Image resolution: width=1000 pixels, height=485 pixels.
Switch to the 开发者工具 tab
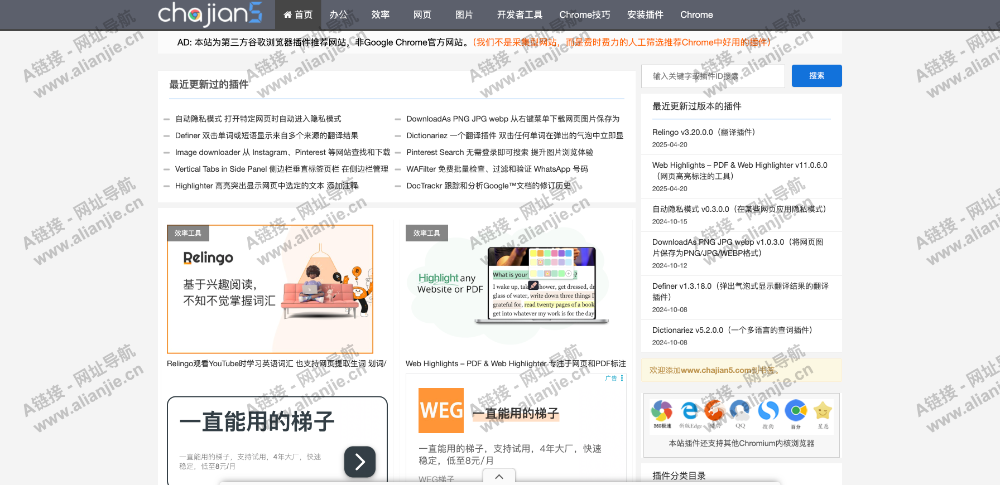[519, 15]
